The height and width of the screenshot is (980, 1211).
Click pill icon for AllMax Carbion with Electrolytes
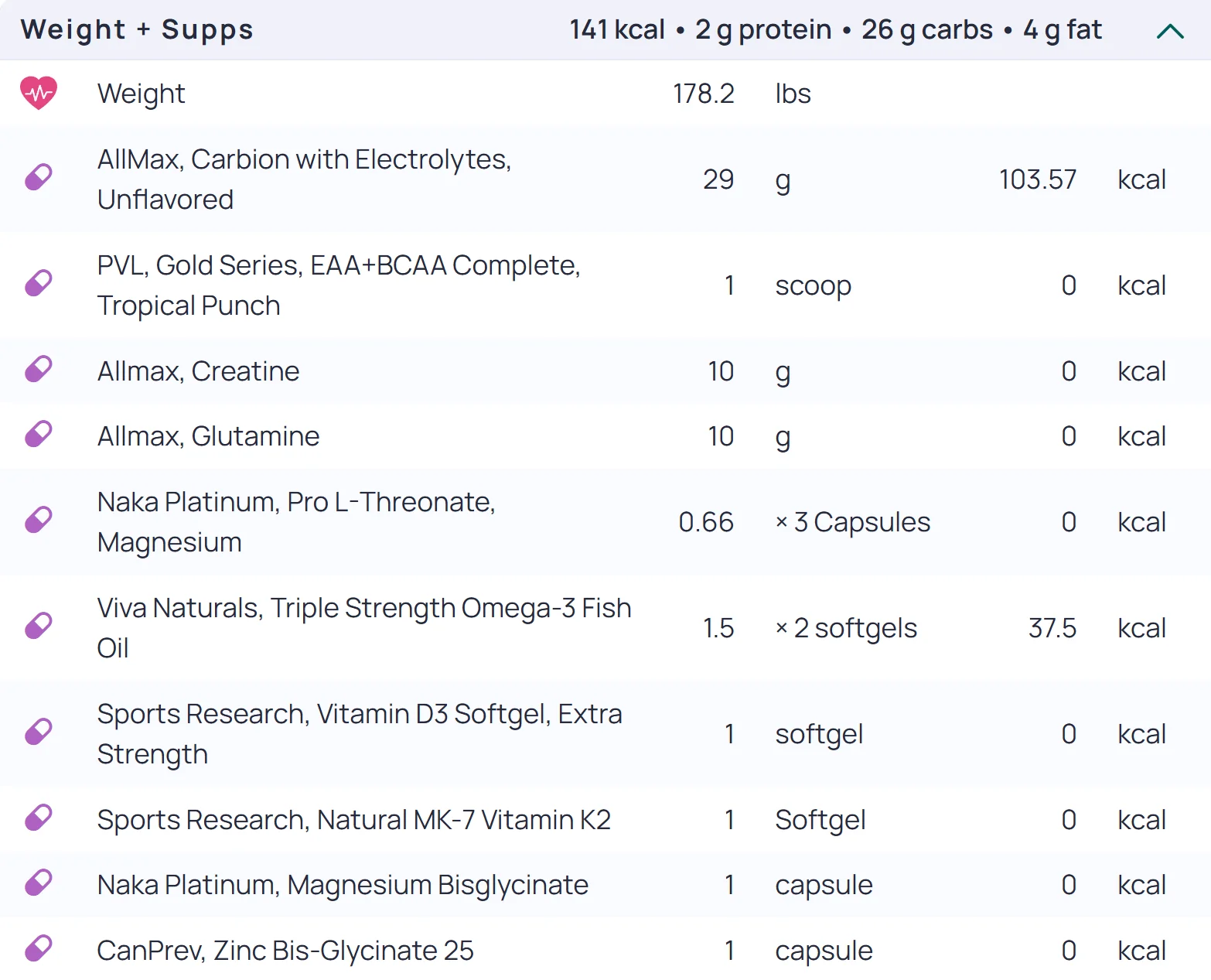39,178
